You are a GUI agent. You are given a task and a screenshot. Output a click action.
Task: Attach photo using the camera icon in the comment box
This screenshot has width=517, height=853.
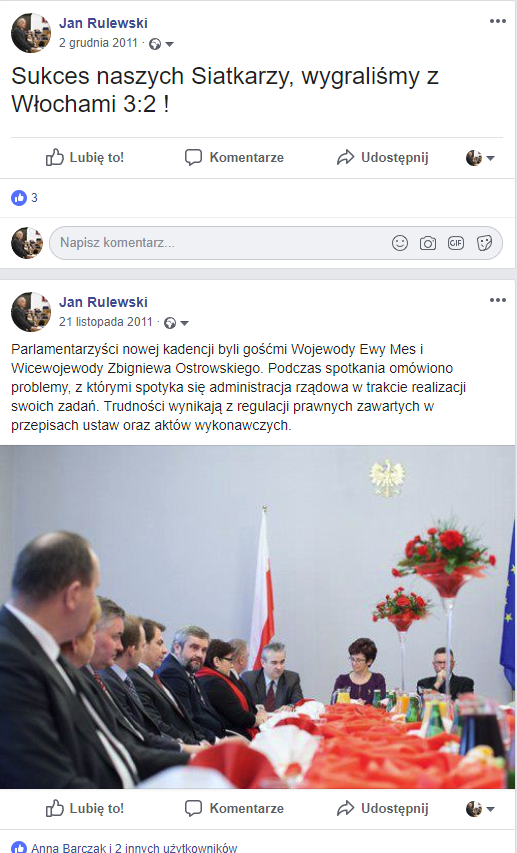(428, 243)
